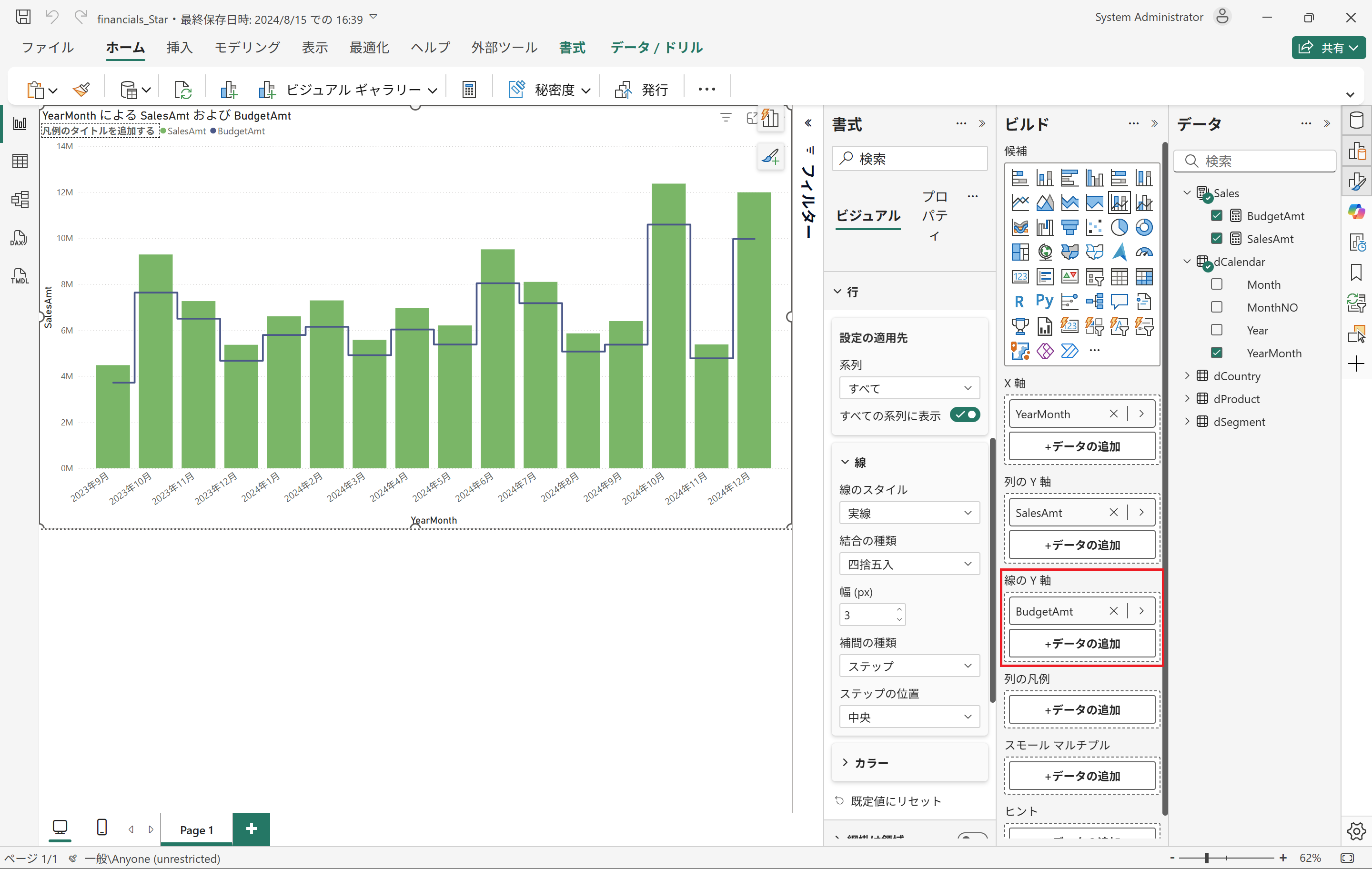
Task: Select the donut chart visual icon
Action: (1143, 227)
